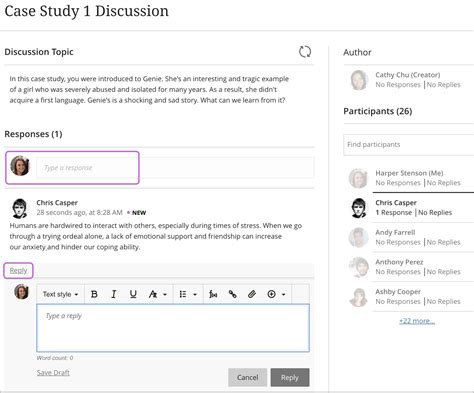Click the insert content plus icon
474x393 pixels.
coord(271,294)
